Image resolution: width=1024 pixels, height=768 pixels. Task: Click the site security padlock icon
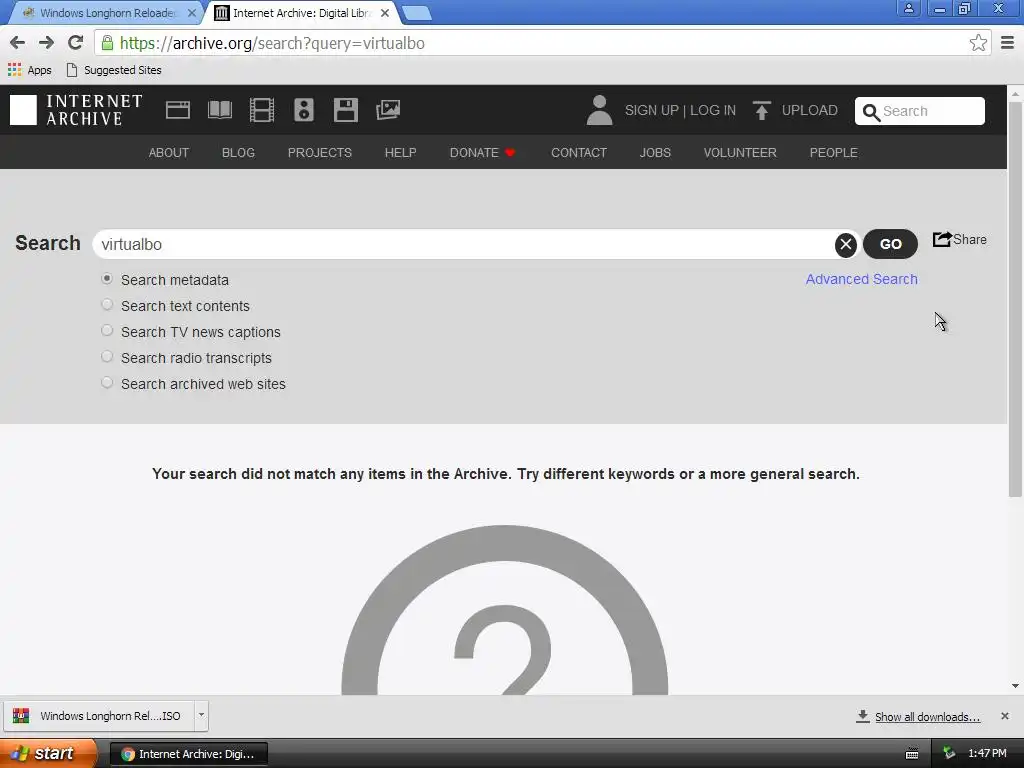(x=107, y=43)
